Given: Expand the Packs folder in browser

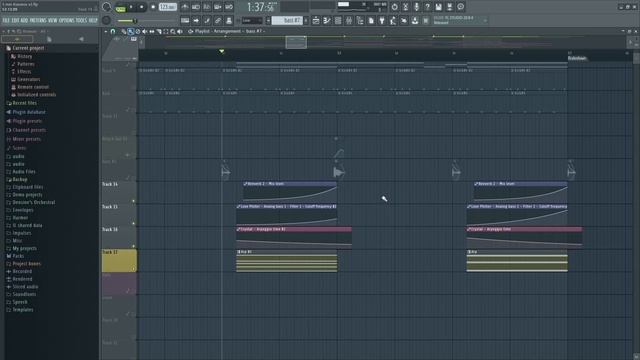Looking at the screenshot, I should point(18,256).
